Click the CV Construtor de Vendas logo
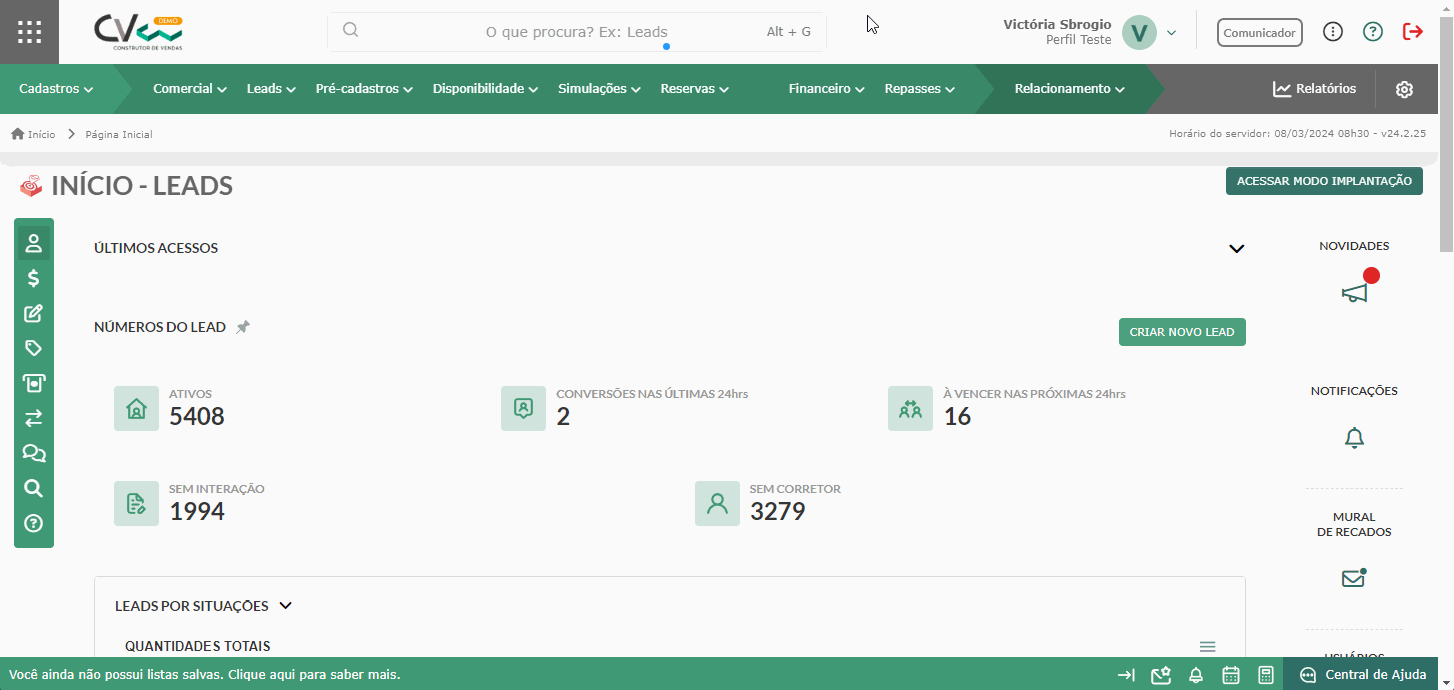The image size is (1454, 690). click(139, 32)
